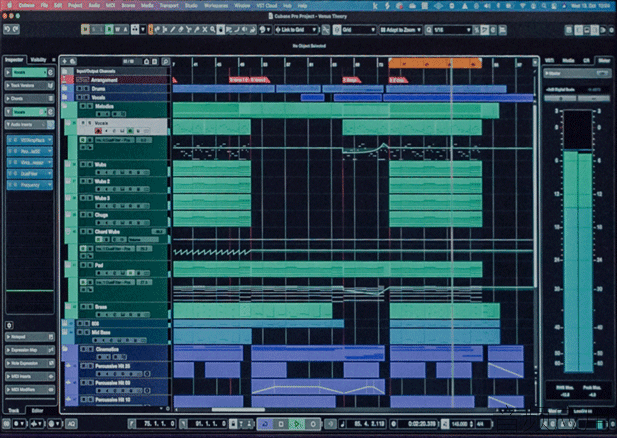This screenshot has width=617, height=438.
Task: Open the Adapt to Zoom dropdown
Action: [401, 30]
